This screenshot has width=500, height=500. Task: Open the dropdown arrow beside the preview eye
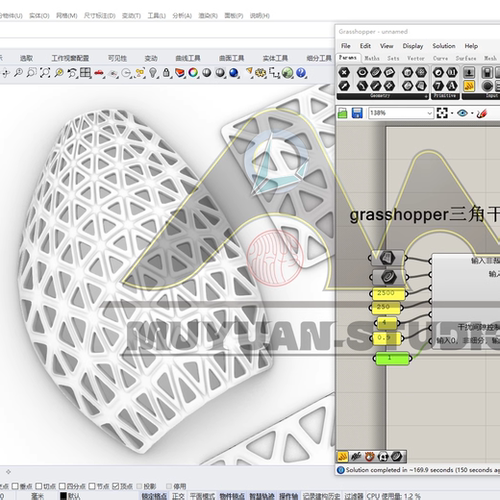pyautogui.click(x=472, y=113)
